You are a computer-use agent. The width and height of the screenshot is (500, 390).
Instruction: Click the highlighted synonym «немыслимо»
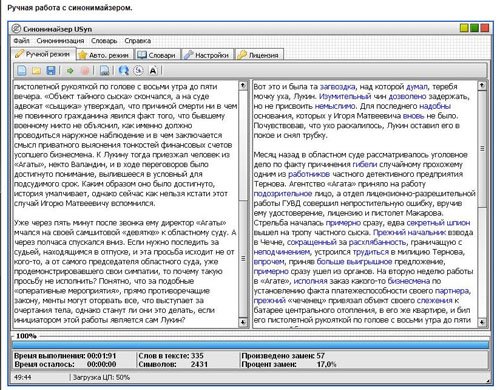[335, 106]
